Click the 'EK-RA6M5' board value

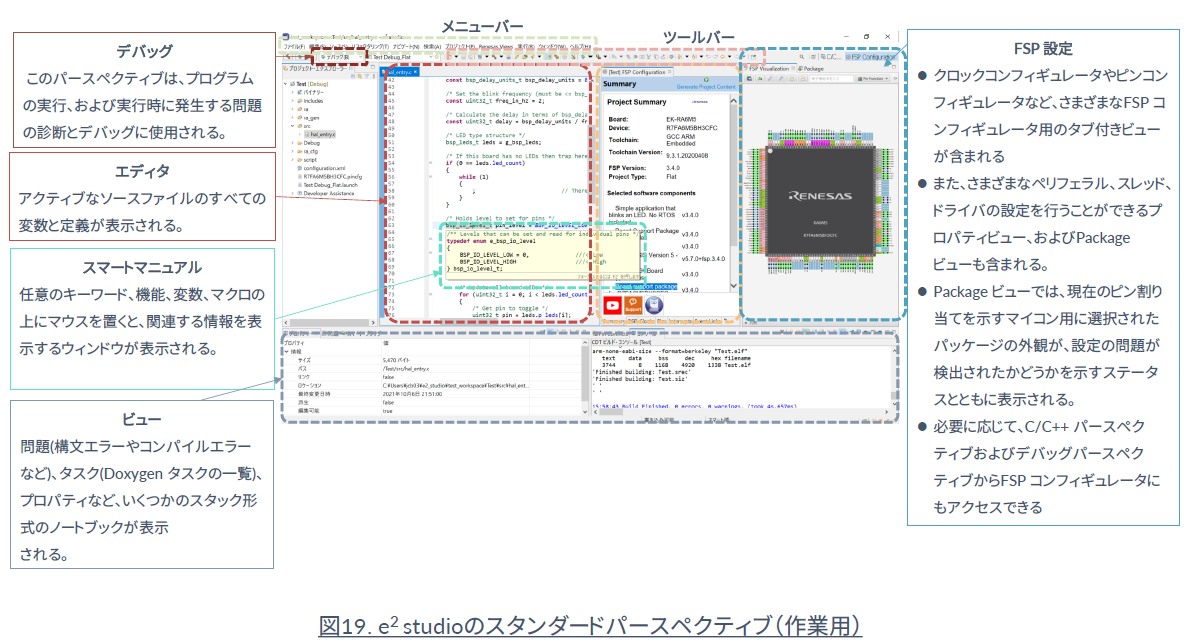[681, 119]
